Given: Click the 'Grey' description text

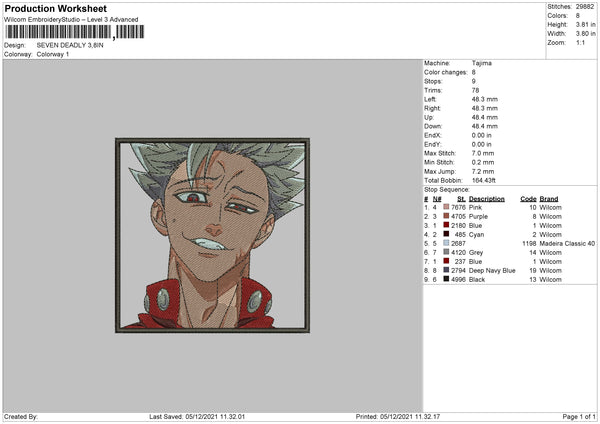Looking at the screenshot, I should (x=476, y=252).
